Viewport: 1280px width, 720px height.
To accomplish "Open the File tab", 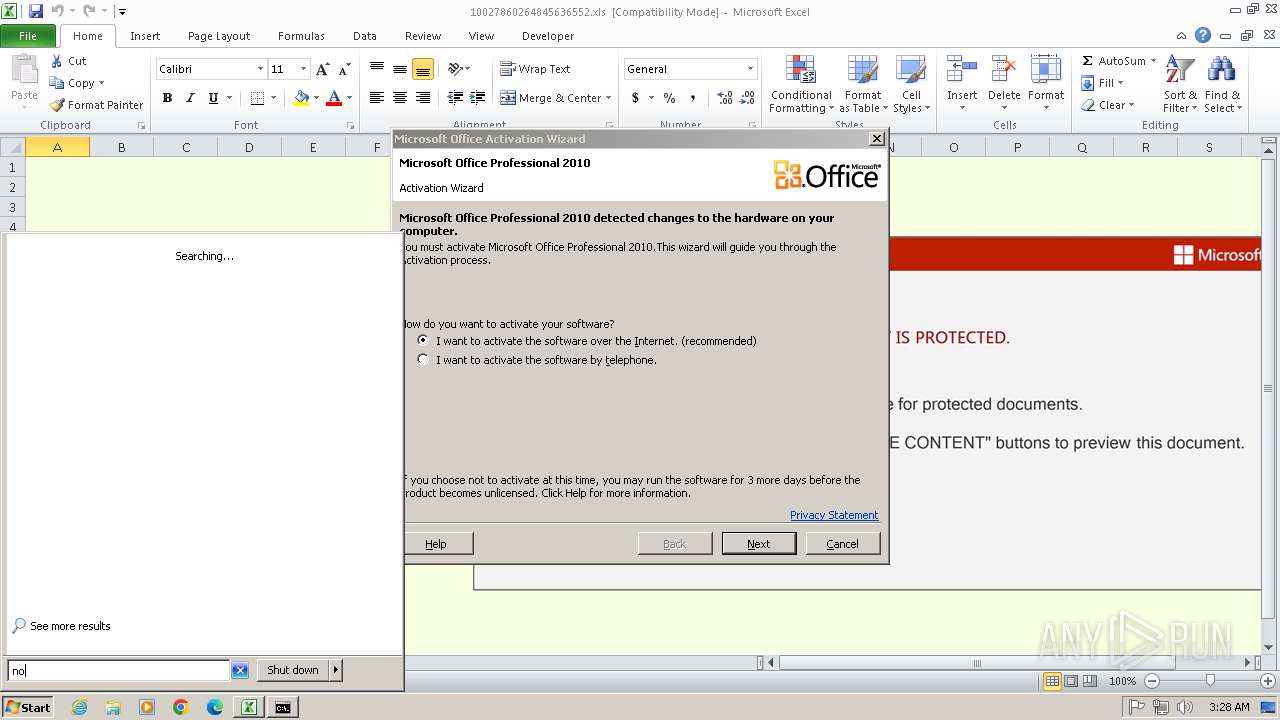I will click(28, 36).
